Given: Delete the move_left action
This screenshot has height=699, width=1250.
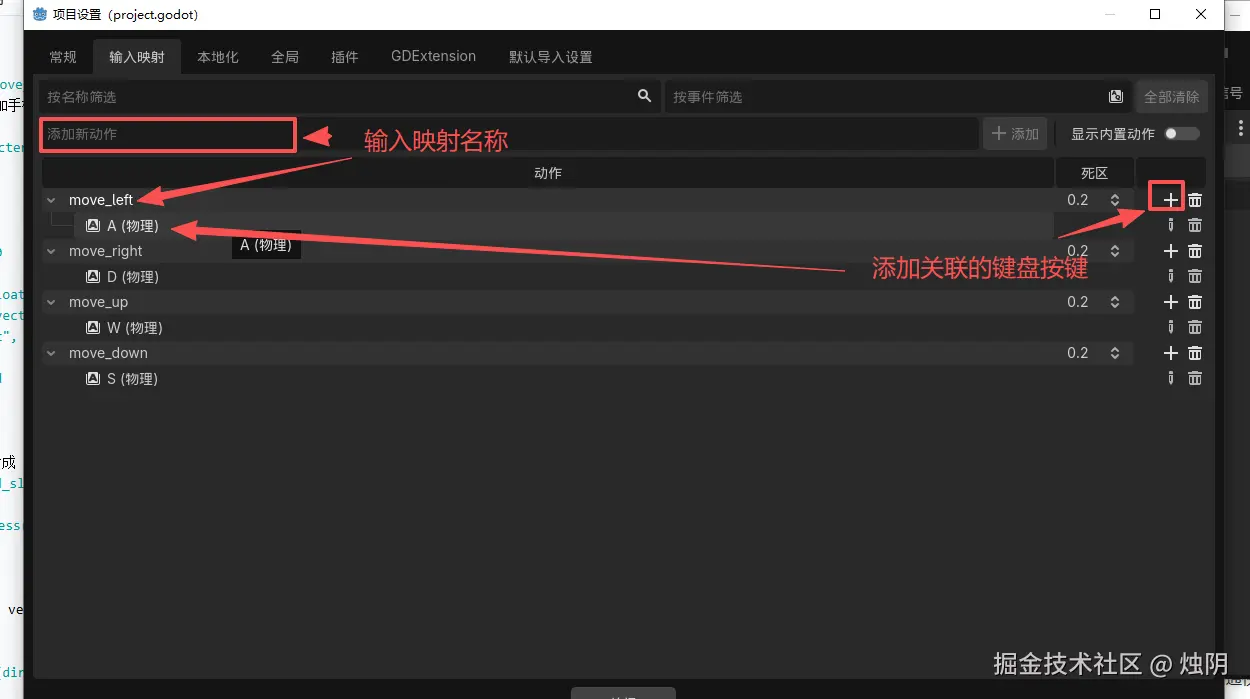Looking at the screenshot, I should point(1195,200).
